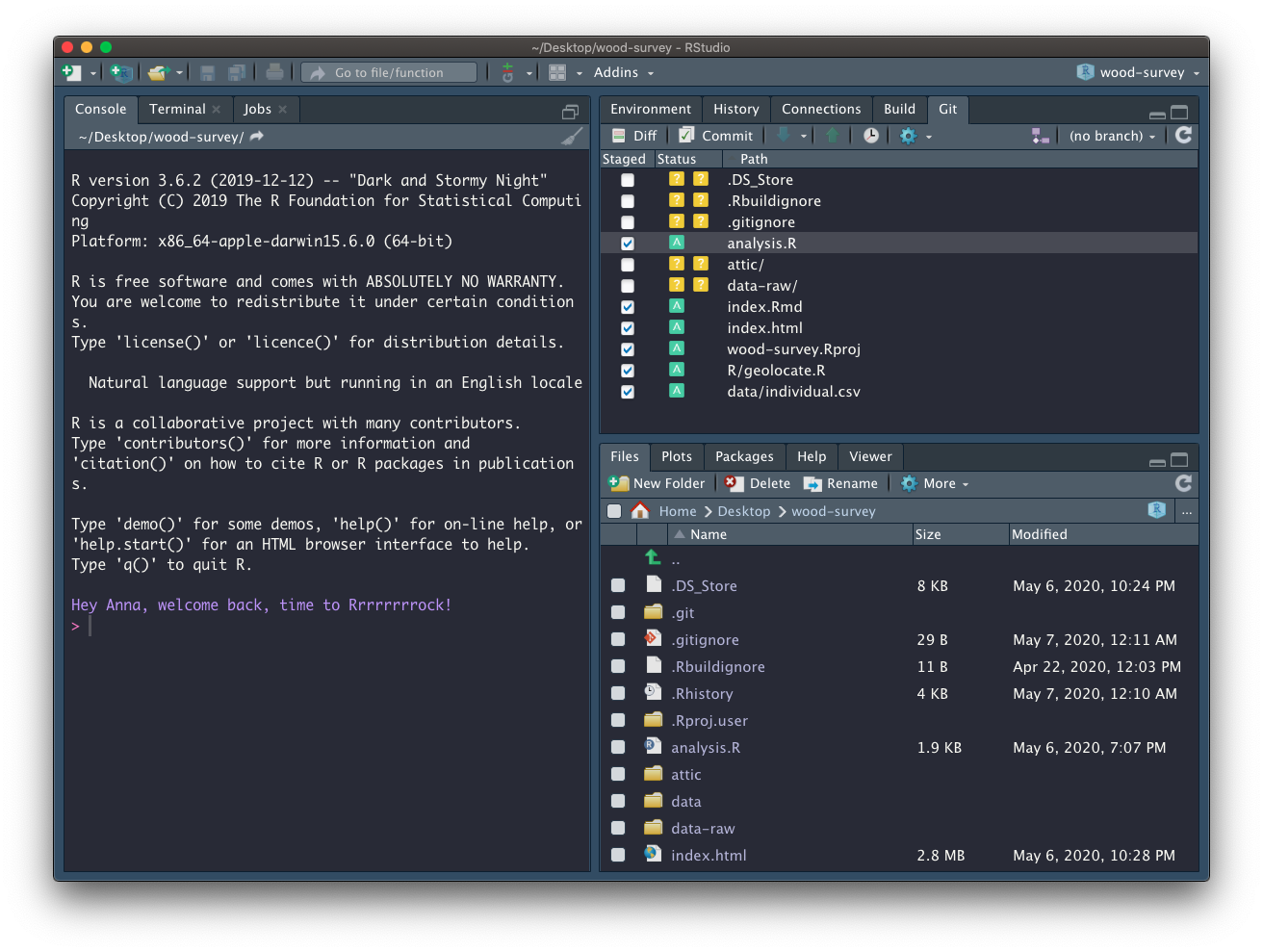Open the Pull options dropdown arrow

point(804,137)
